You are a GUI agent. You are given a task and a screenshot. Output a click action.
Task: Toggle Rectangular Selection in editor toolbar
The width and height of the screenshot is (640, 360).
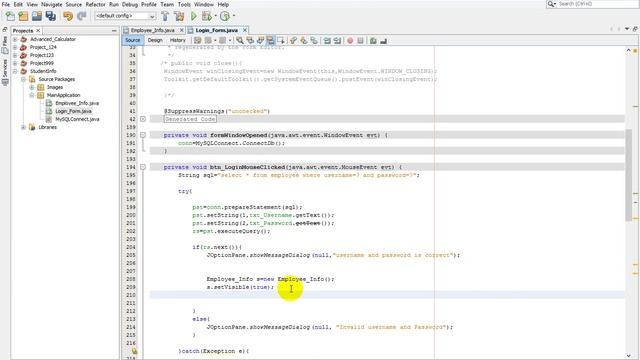(281, 40)
